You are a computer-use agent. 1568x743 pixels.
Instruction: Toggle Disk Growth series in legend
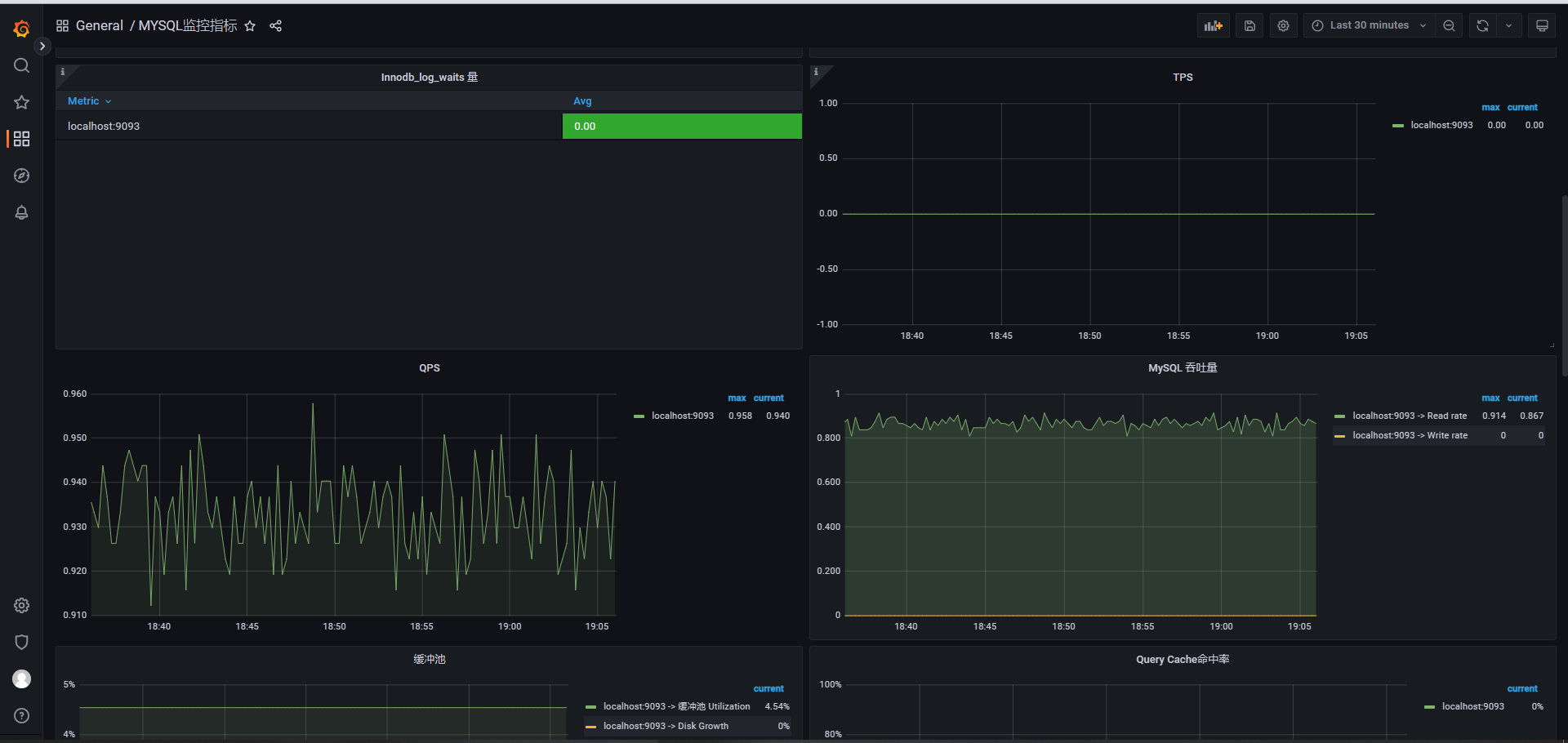[666, 727]
